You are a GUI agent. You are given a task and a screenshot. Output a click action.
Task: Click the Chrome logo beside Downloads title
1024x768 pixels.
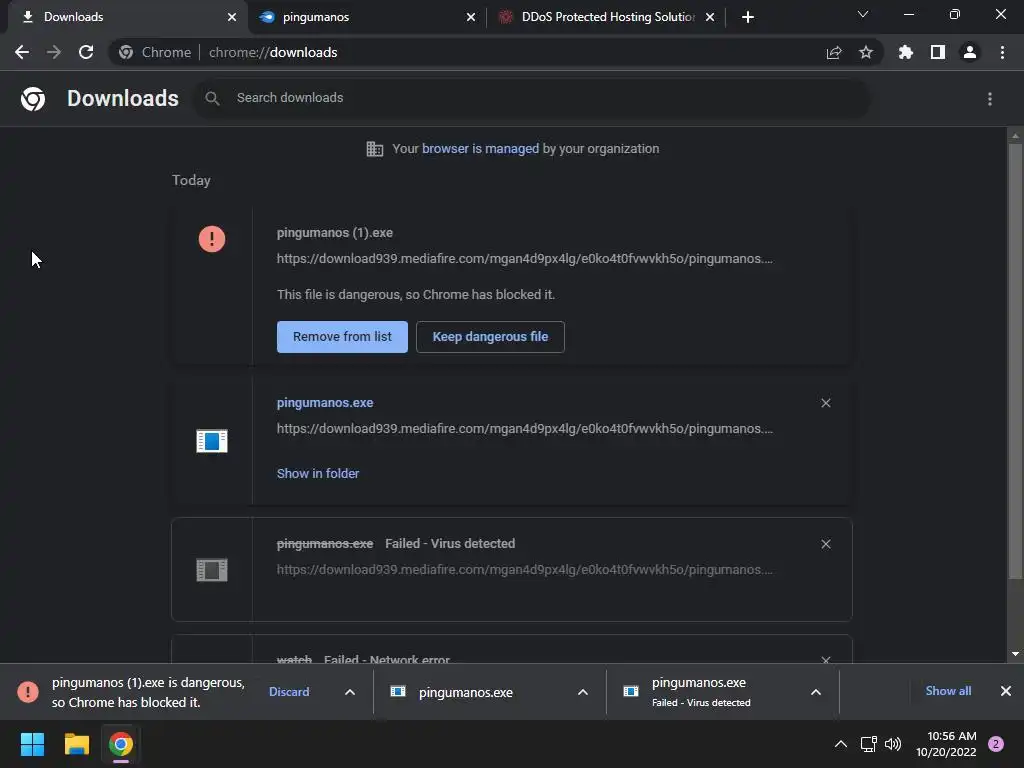click(x=33, y=99)
